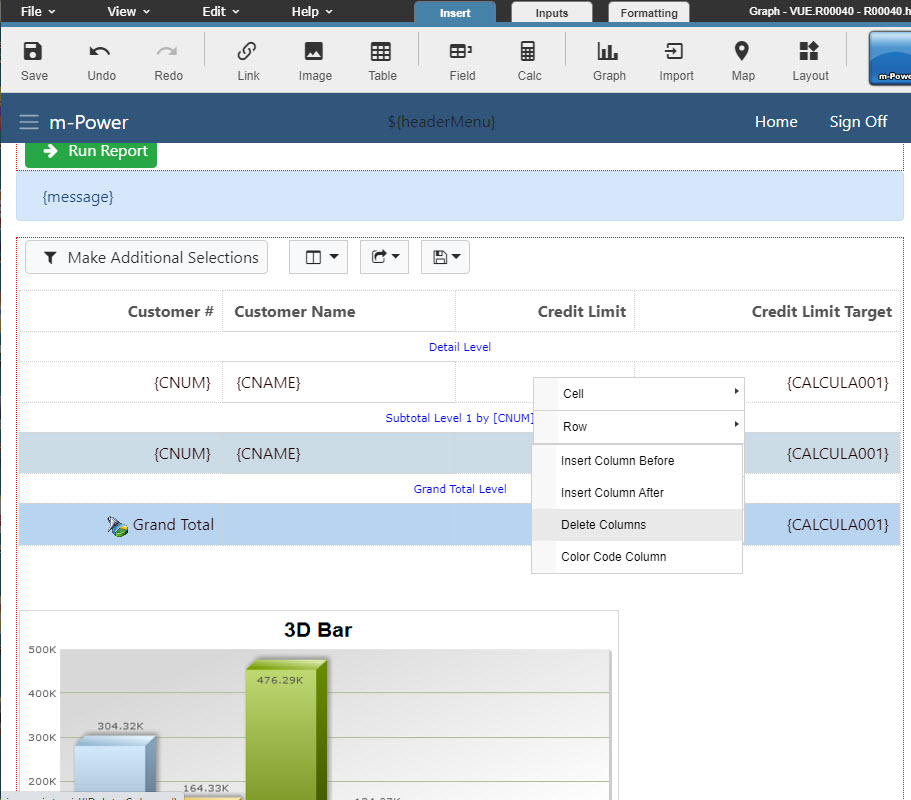The height and width of the screenshot is (800, 911).
Task: Click {CALCULA001} in the subtotal row
Action: 837,454
